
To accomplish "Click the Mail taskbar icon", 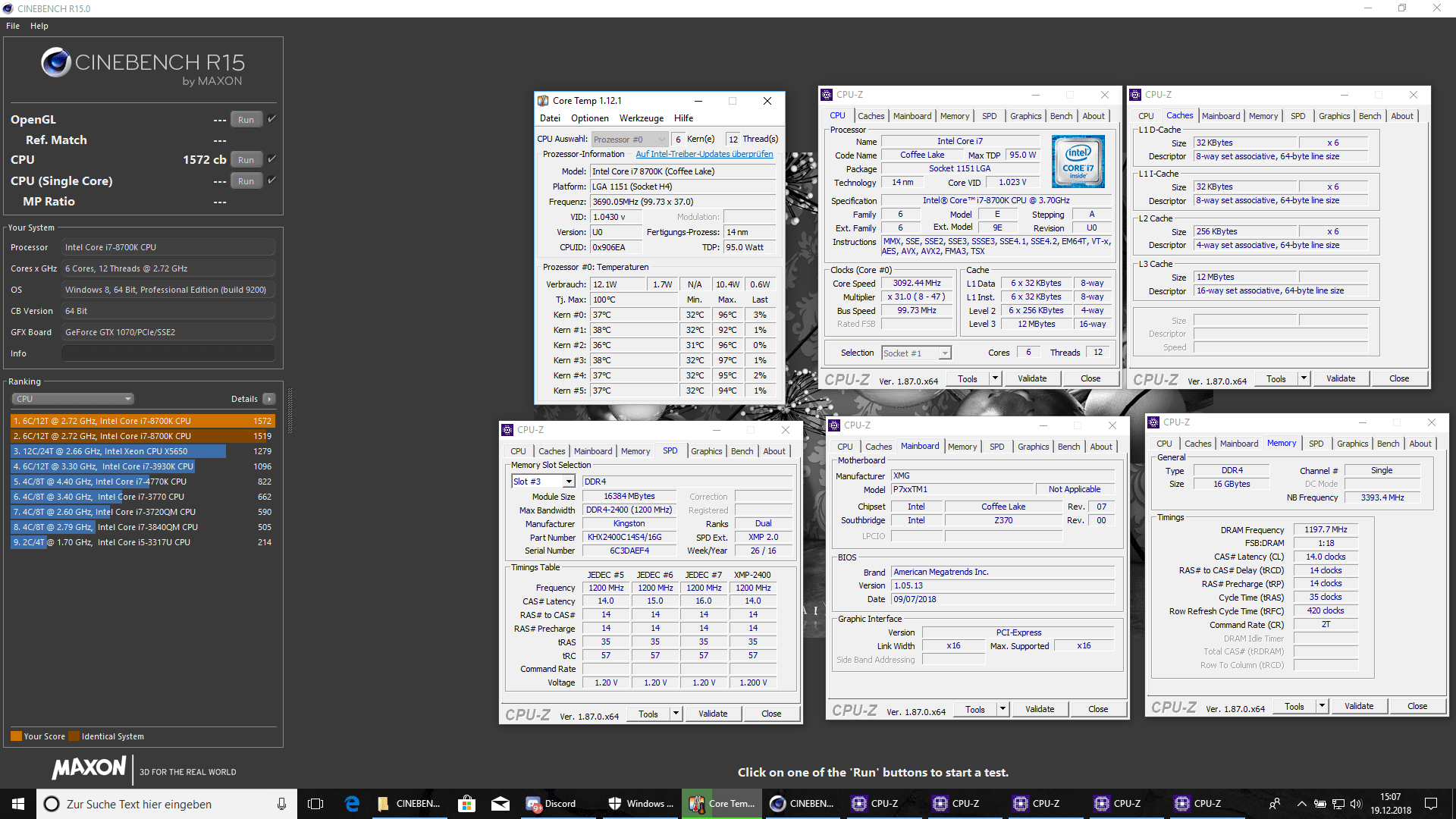I will tap(500, 804).
